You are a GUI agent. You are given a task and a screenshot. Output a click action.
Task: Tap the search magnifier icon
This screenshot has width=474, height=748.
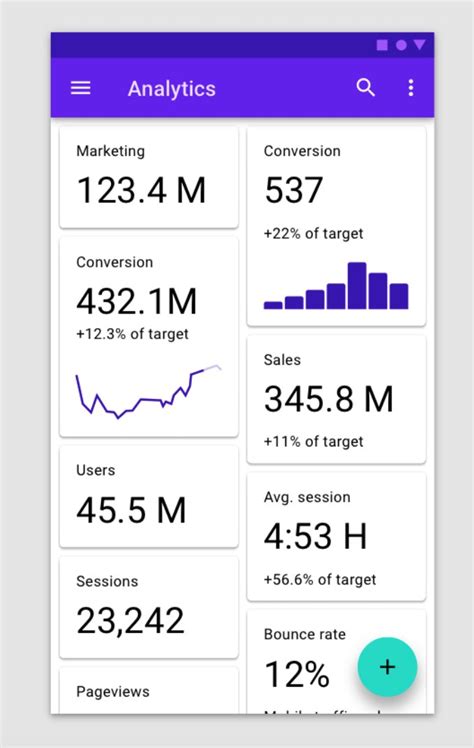coord(366,88)
